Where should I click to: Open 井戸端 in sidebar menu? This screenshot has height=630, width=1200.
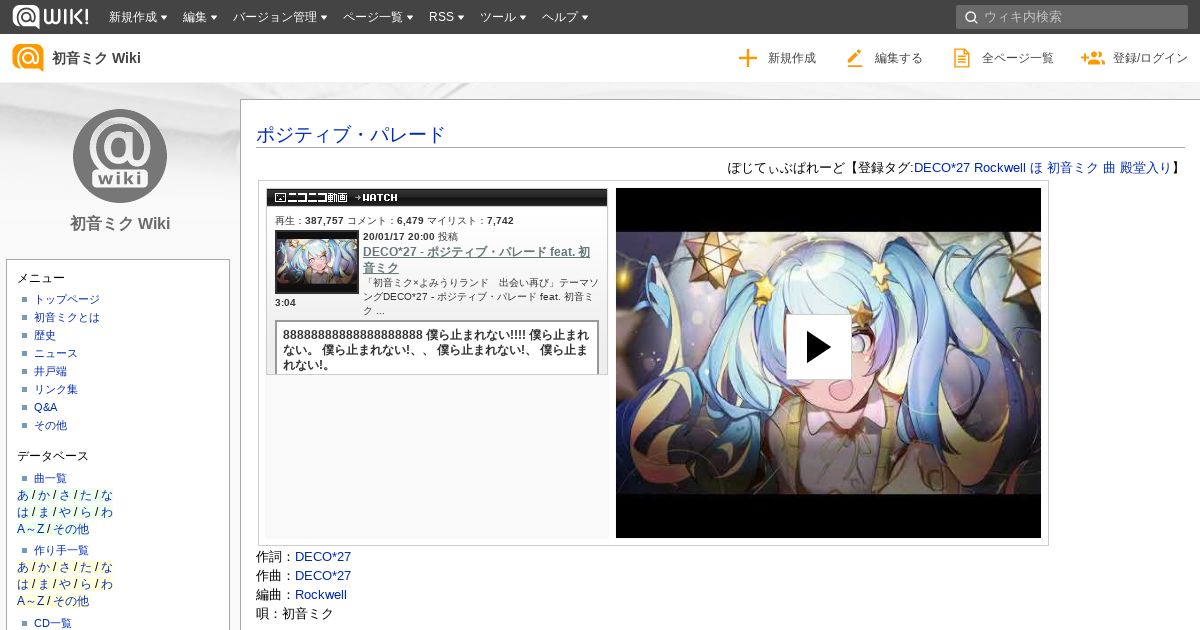click(51, 371)
